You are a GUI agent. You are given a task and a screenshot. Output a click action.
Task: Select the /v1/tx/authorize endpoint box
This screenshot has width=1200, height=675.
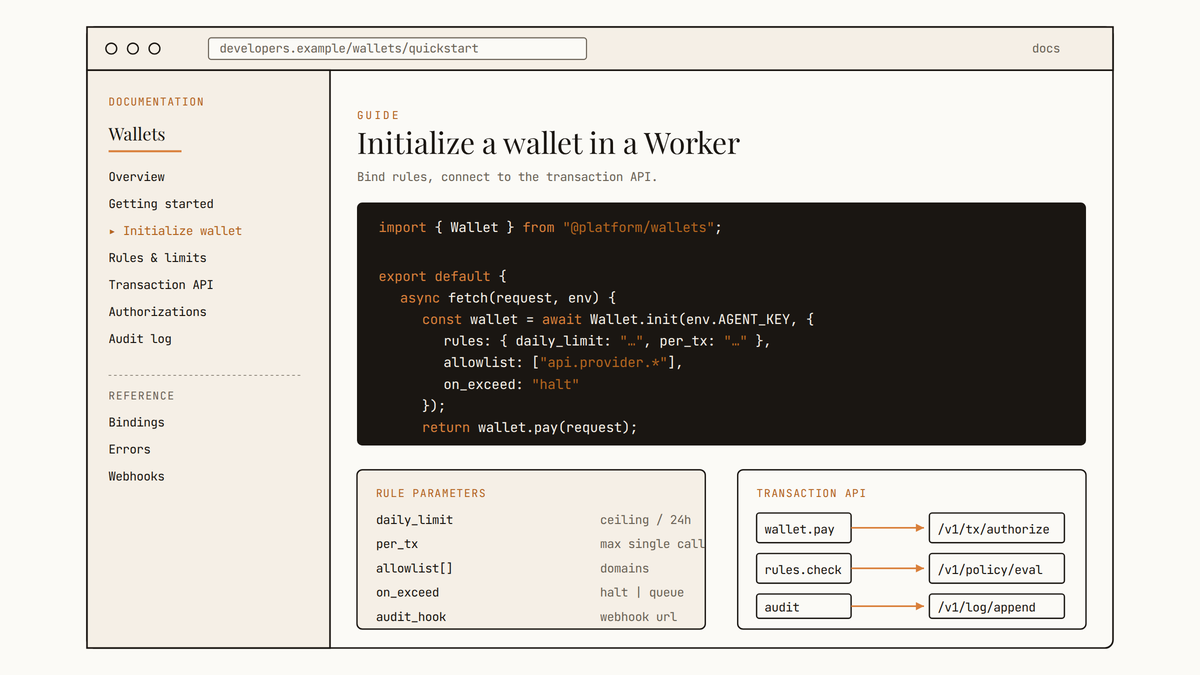click(996, 529)
